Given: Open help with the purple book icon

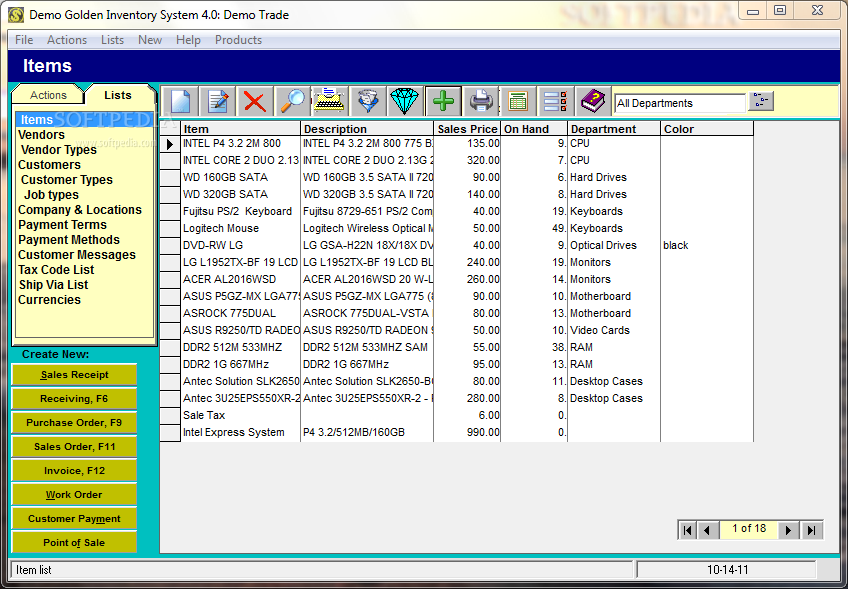Looking at the screenshot, I should pos(593,101).
